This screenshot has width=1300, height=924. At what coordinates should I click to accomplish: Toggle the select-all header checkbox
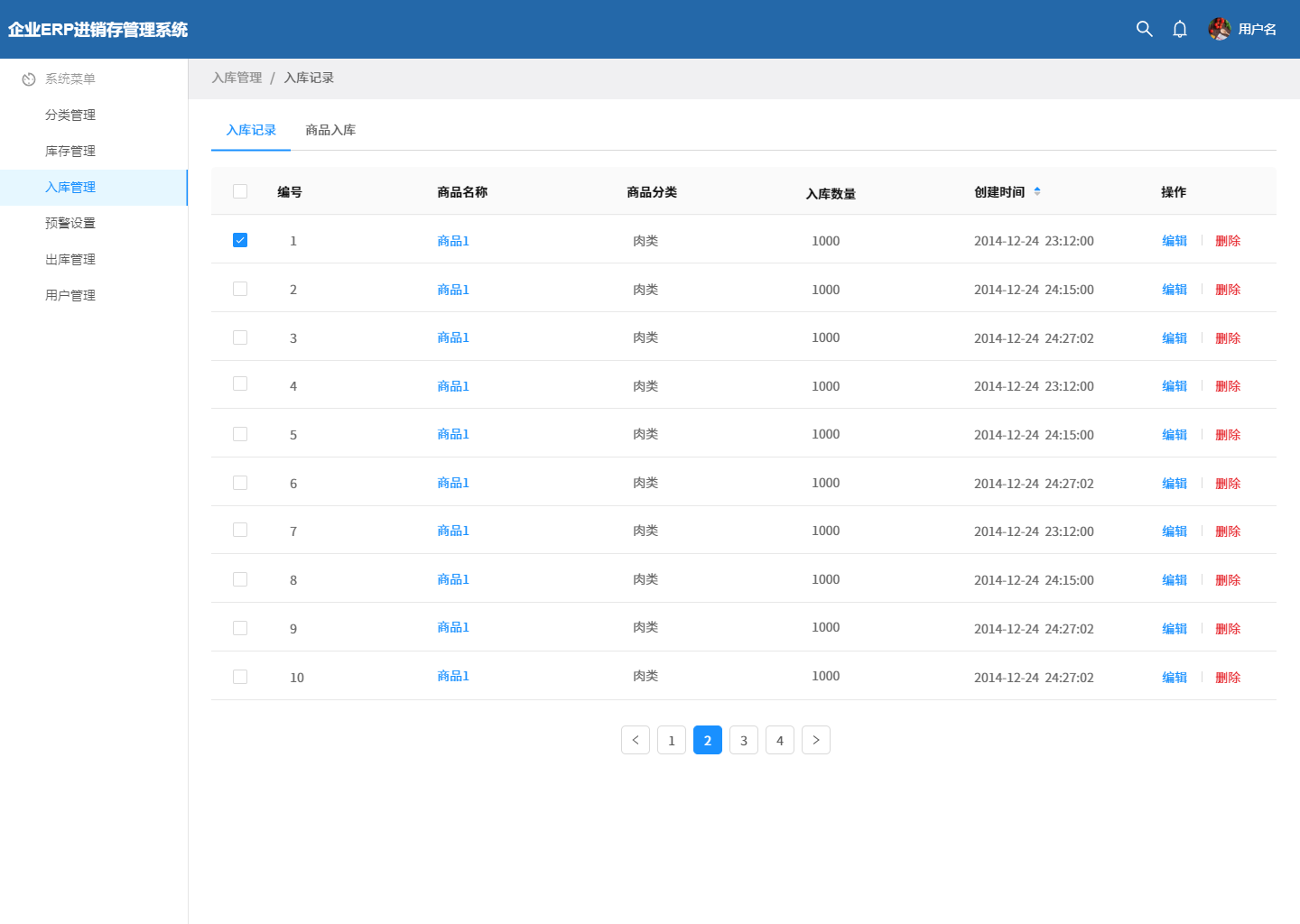pyautogui.click(x=240, y=191)
